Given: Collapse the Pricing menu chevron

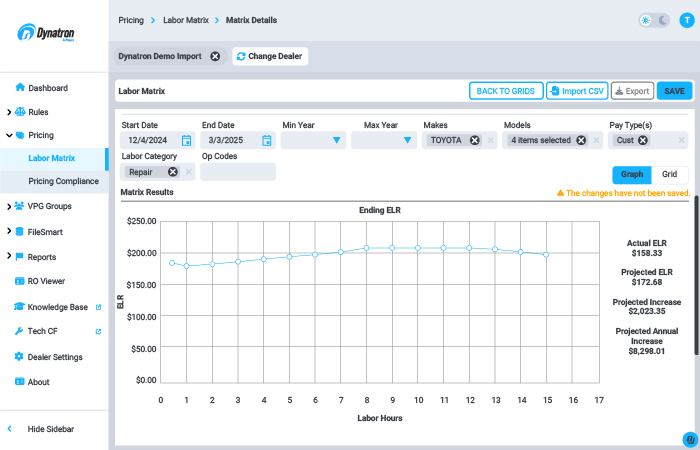Looking at the screenshot, I should [9, 135].
